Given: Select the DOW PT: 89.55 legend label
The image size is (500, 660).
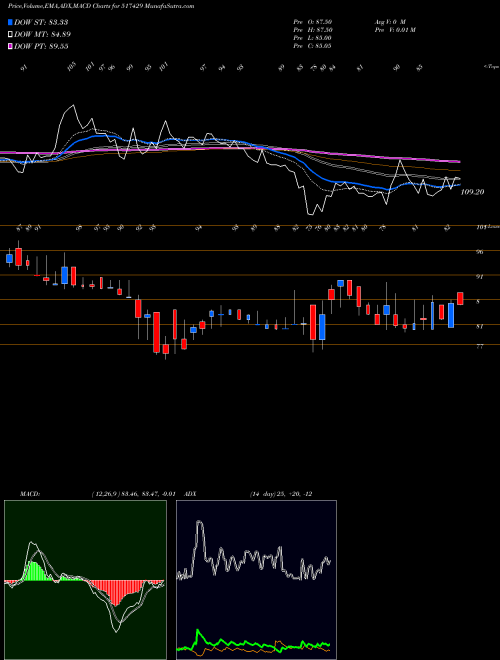Looking at the screenshot, I should tap(41, 46).
